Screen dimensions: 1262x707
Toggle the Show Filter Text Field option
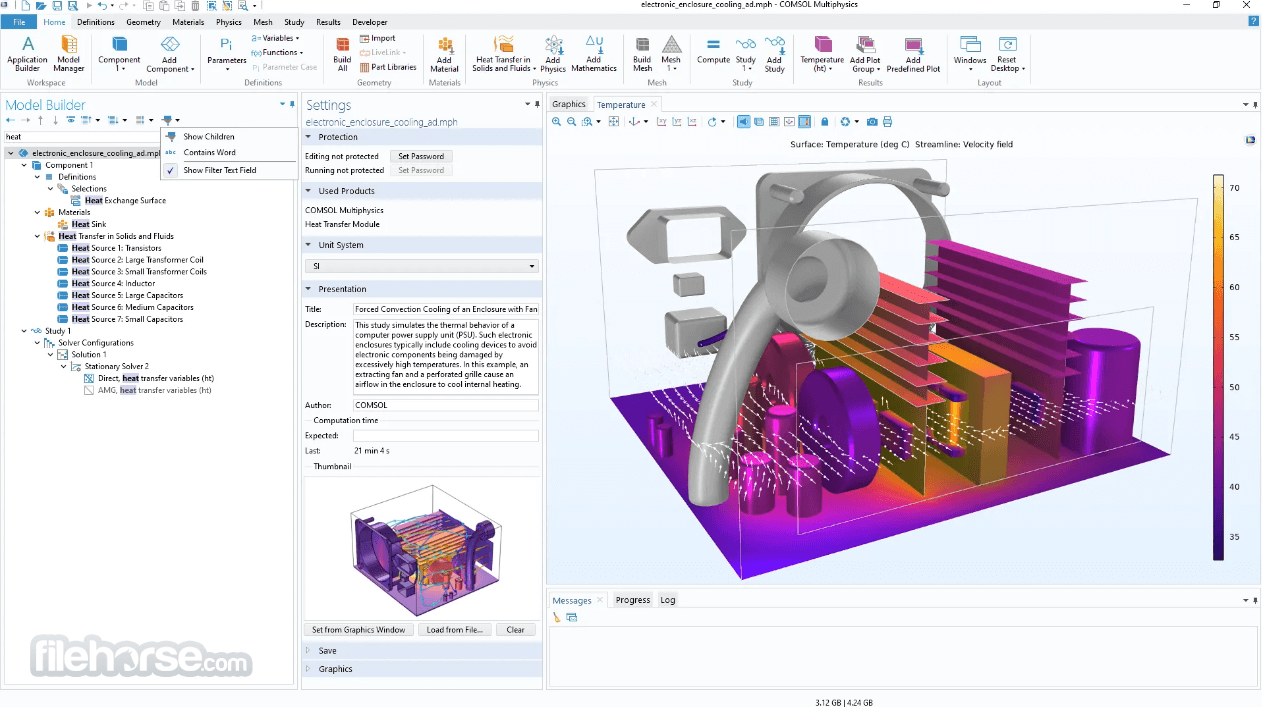(229, 170)
